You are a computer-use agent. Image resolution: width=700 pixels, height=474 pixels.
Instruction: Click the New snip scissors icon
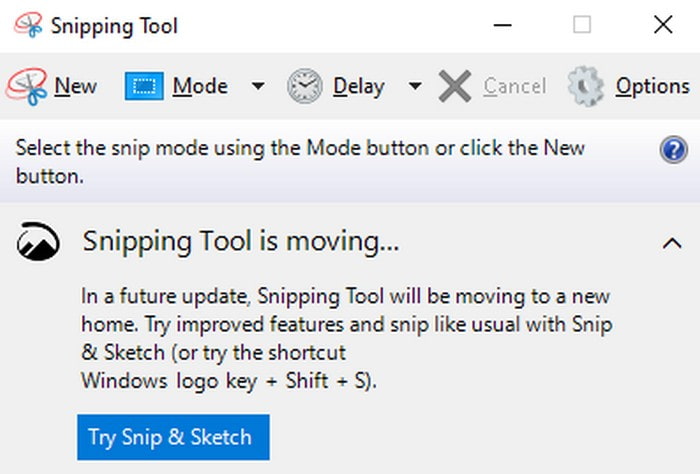click(x=26, y=86)
